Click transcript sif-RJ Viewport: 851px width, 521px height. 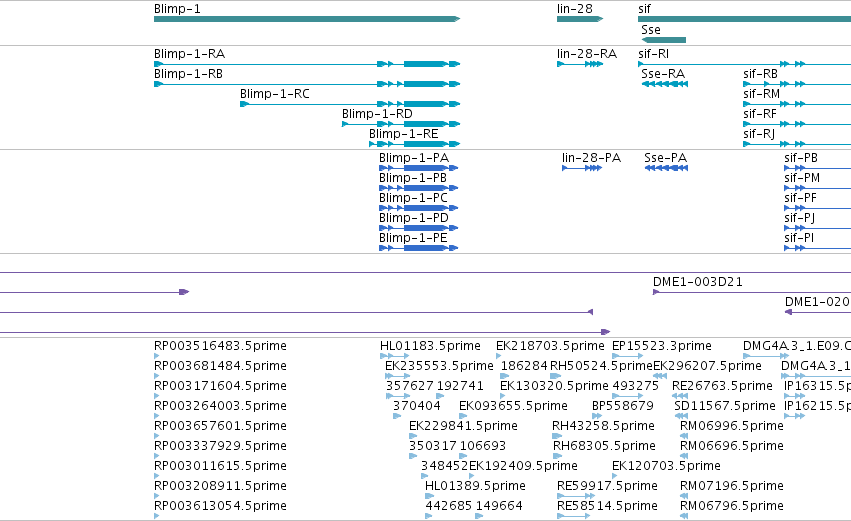(x=797, y=144)
